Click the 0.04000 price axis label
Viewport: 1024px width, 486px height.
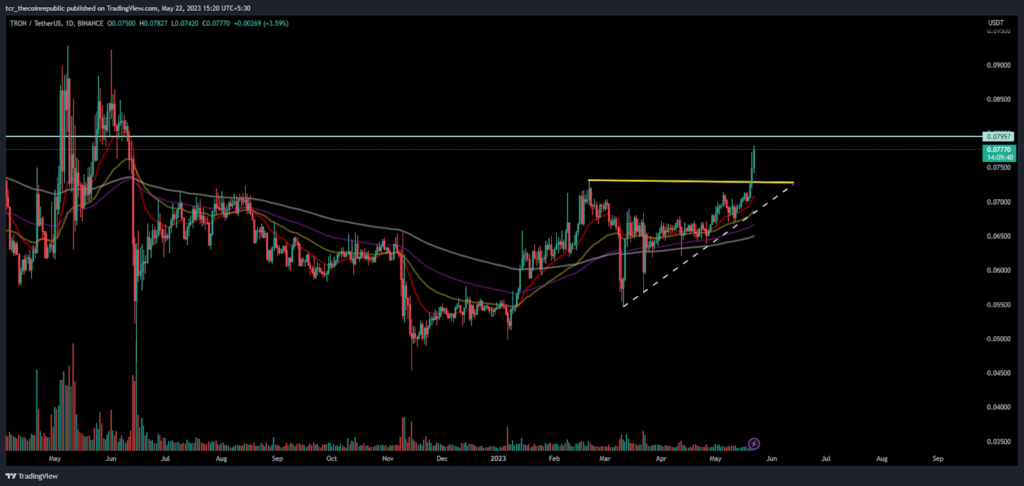tap(997, 407)
